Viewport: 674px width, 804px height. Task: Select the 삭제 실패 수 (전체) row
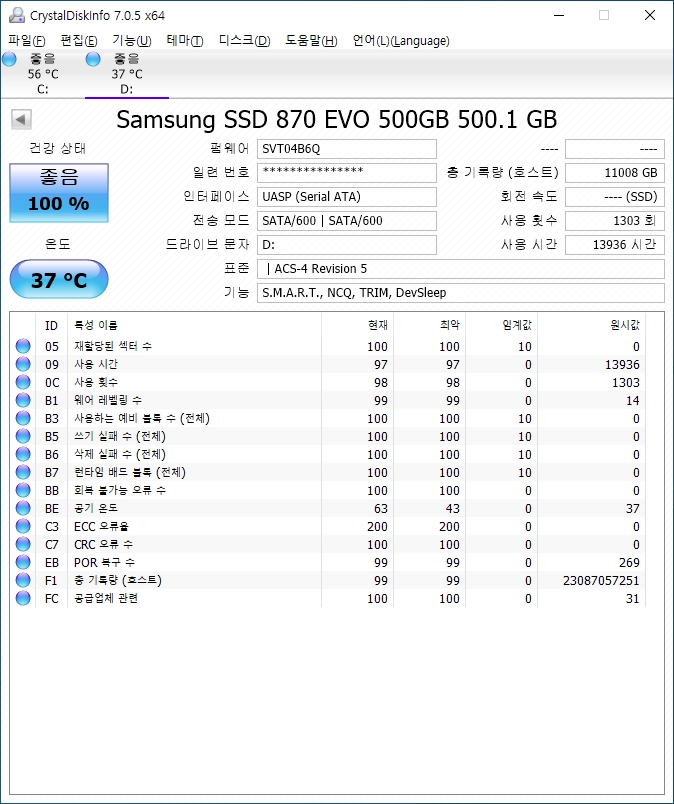[x=328, y=454]
